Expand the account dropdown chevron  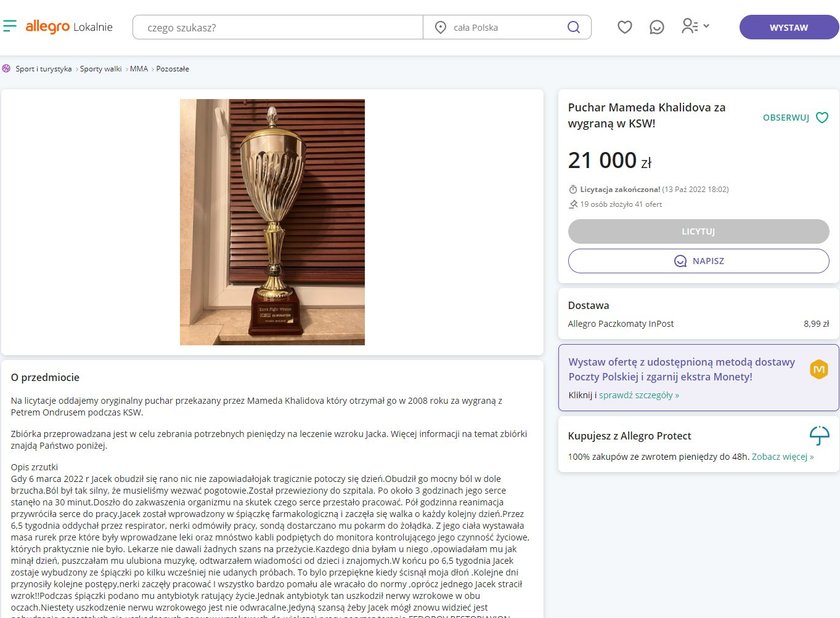coord(706,26)
